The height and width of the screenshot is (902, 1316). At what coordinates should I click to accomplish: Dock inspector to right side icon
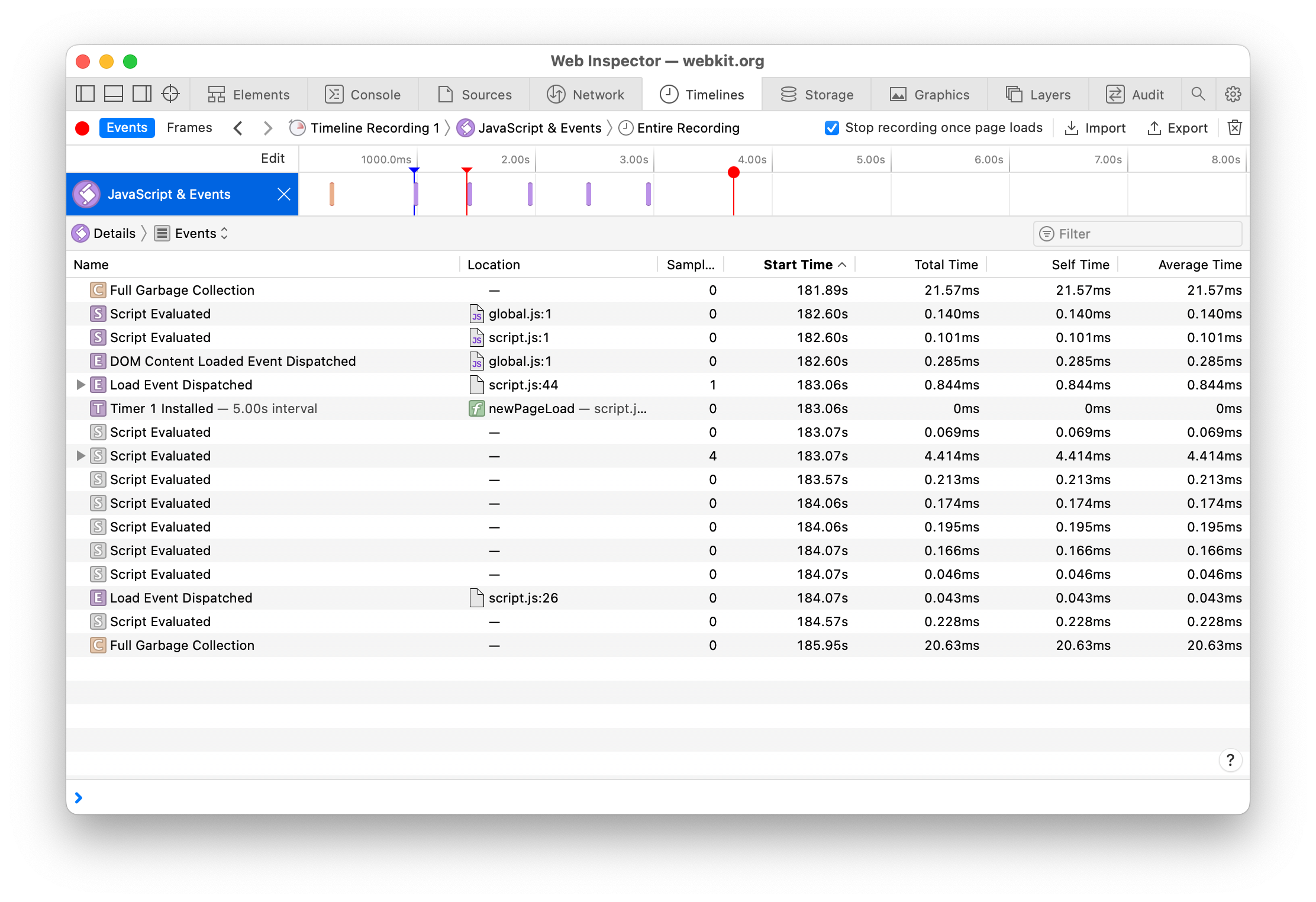point(142,94)
